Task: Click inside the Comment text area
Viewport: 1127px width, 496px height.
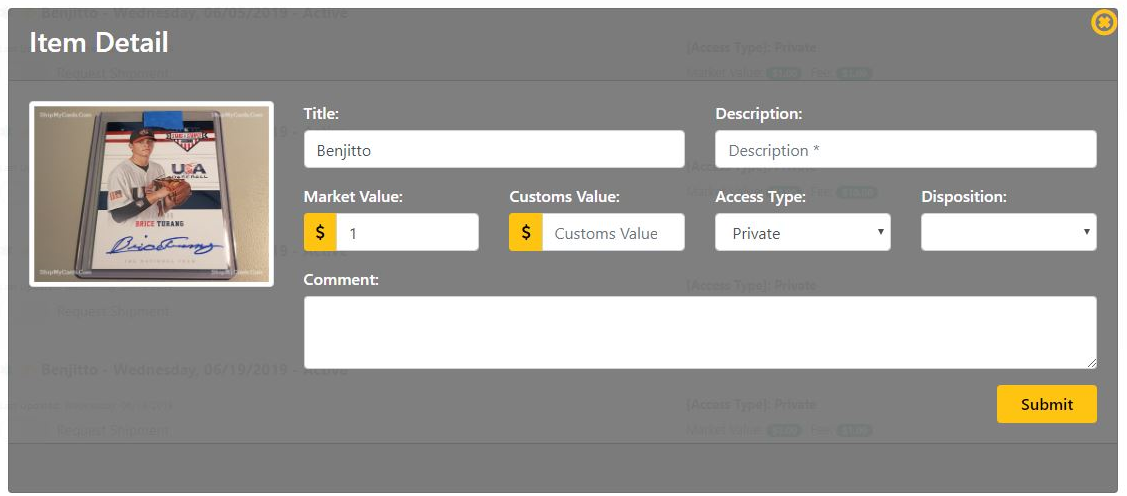Action: 700,333
